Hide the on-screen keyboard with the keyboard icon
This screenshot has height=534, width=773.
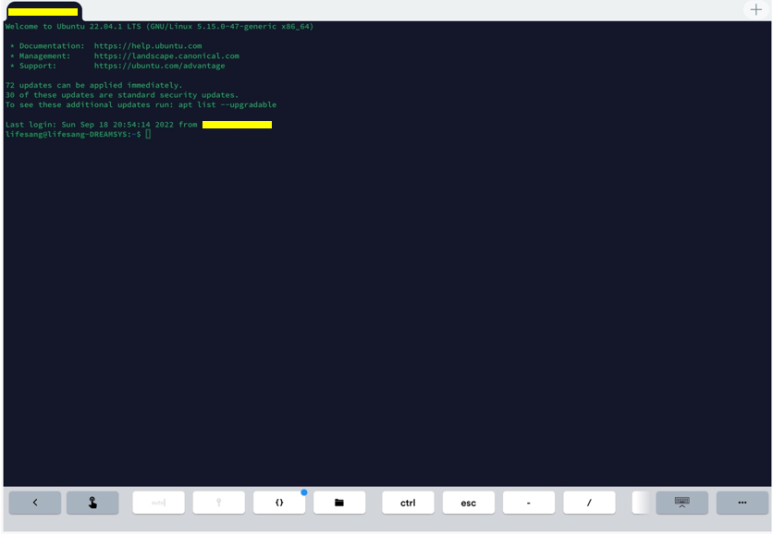[x=682, y=502]
